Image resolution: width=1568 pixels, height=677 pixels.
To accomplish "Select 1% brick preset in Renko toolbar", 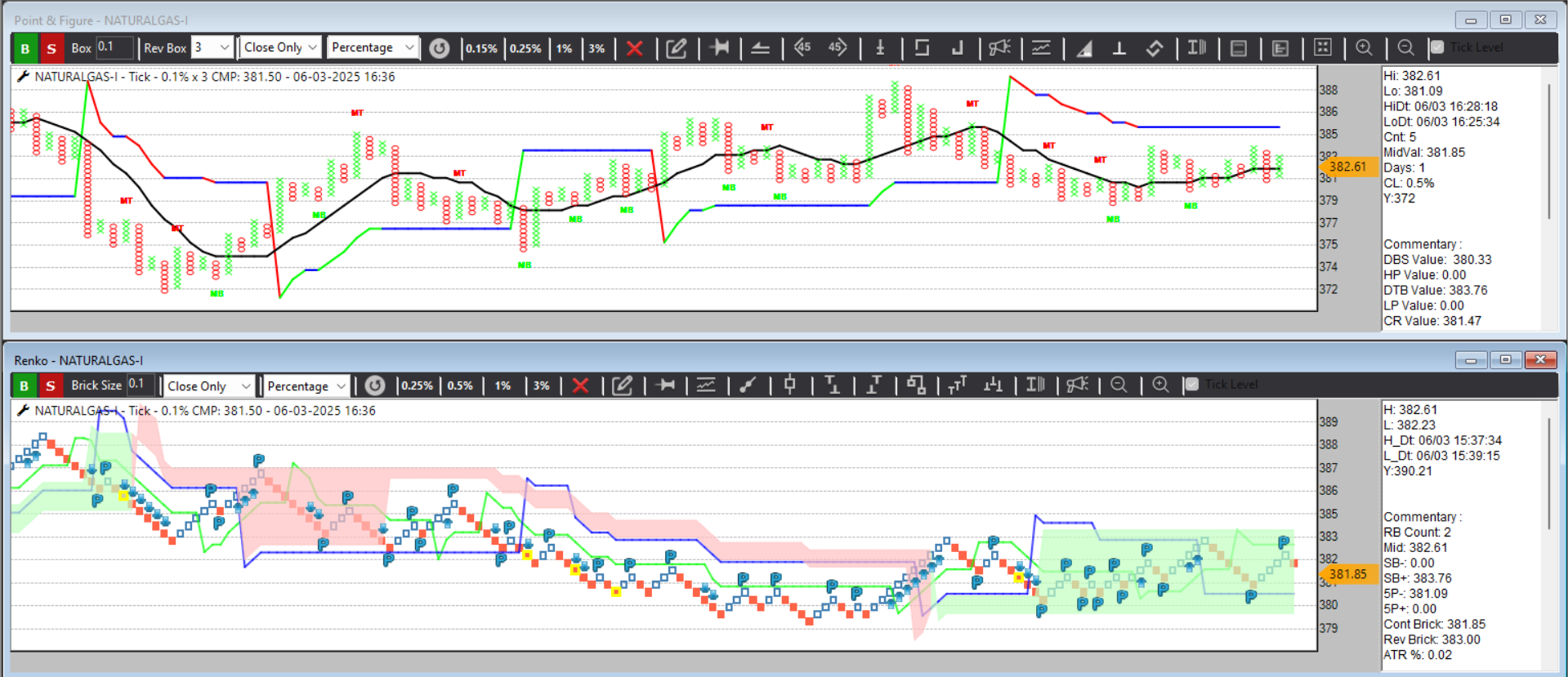I will [503, 385].
